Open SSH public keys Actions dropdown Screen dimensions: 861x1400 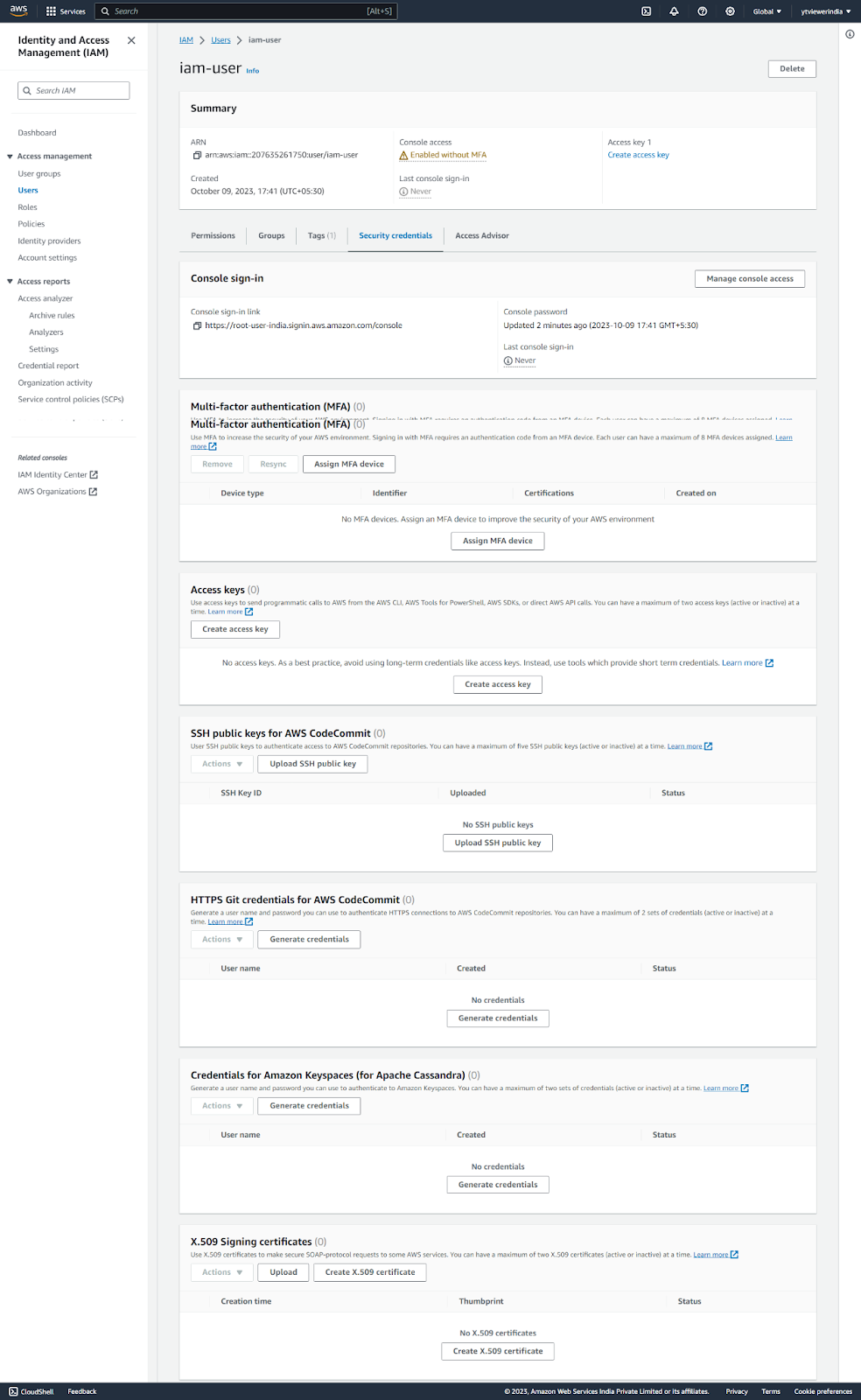[222, 764]
